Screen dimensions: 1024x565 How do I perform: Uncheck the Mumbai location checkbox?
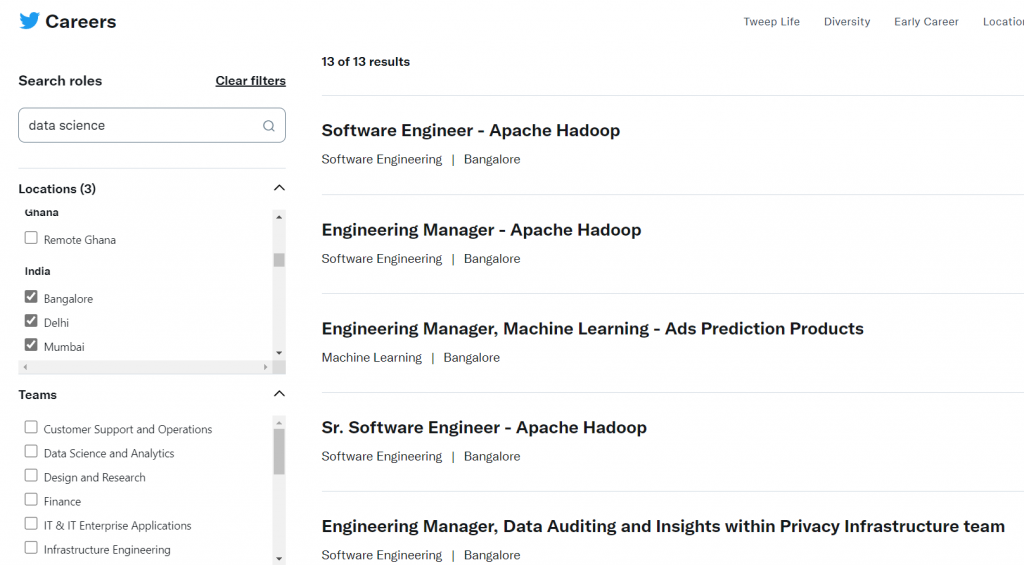click(31, 345)
